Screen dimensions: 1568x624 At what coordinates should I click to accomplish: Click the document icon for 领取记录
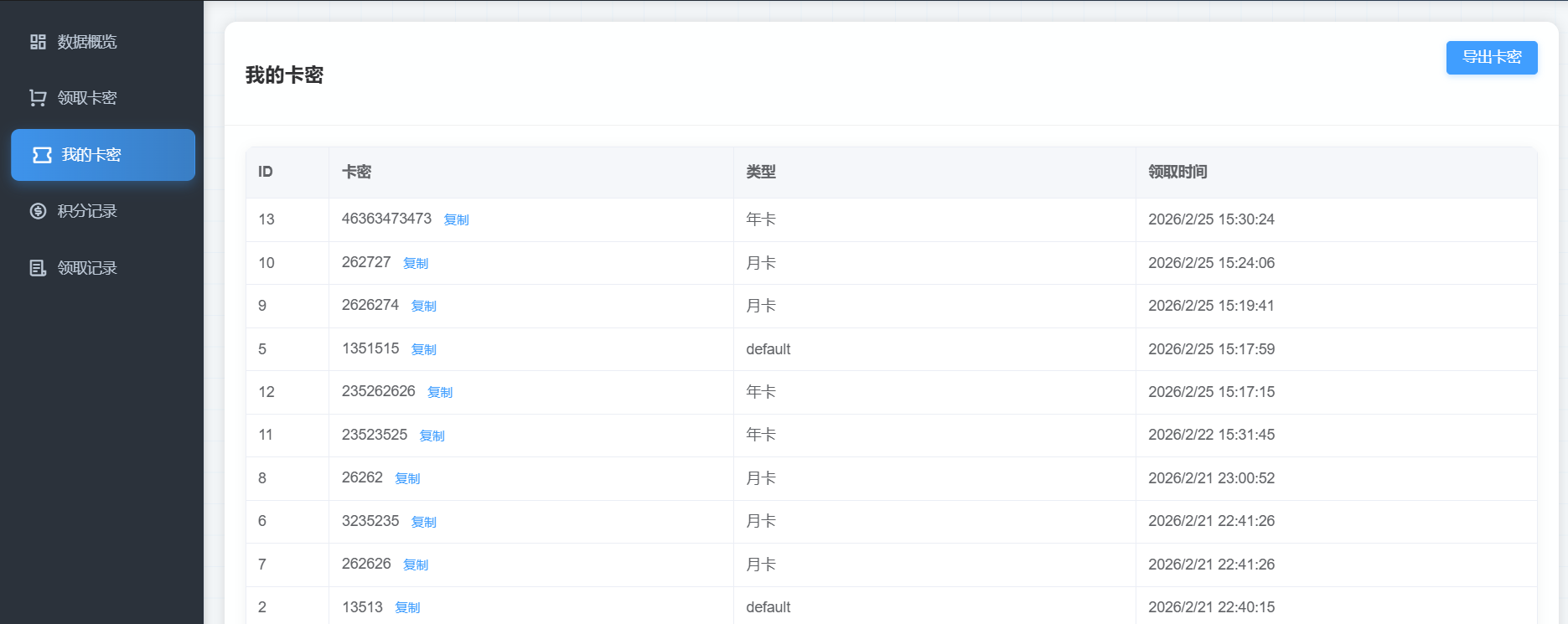pos(38,268)
